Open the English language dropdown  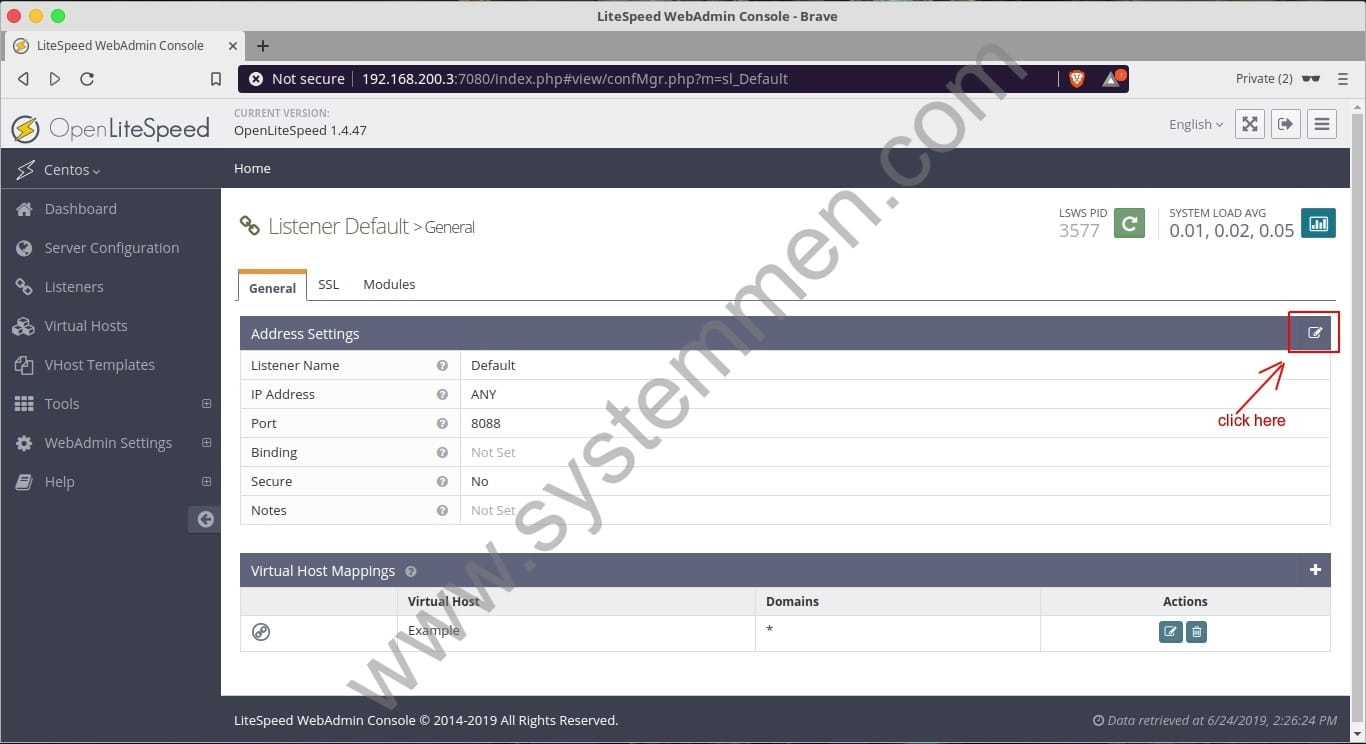(1196, 124)
